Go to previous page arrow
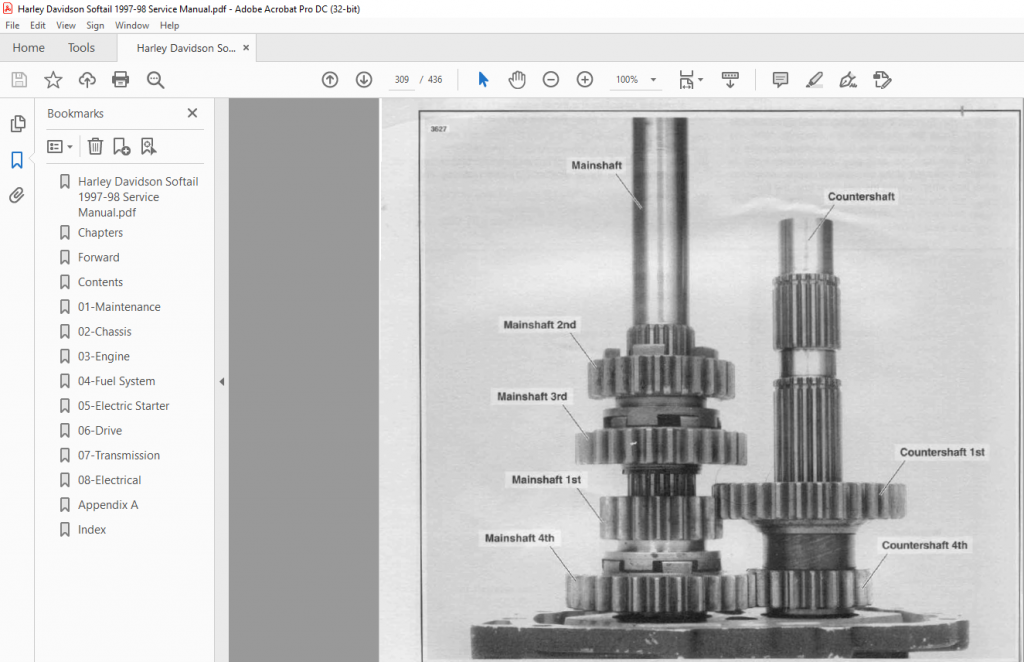Image resolution: width=1024 pixels, height=662 pixels. tap(330, 80)
